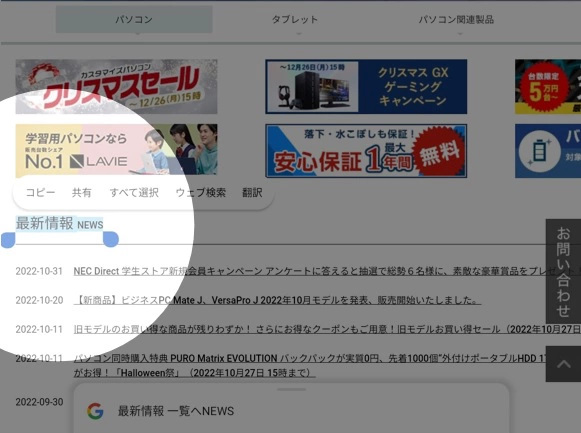
Task: Open the 【新商品】ビジネスPC Mate J news link
Action: 277,300
